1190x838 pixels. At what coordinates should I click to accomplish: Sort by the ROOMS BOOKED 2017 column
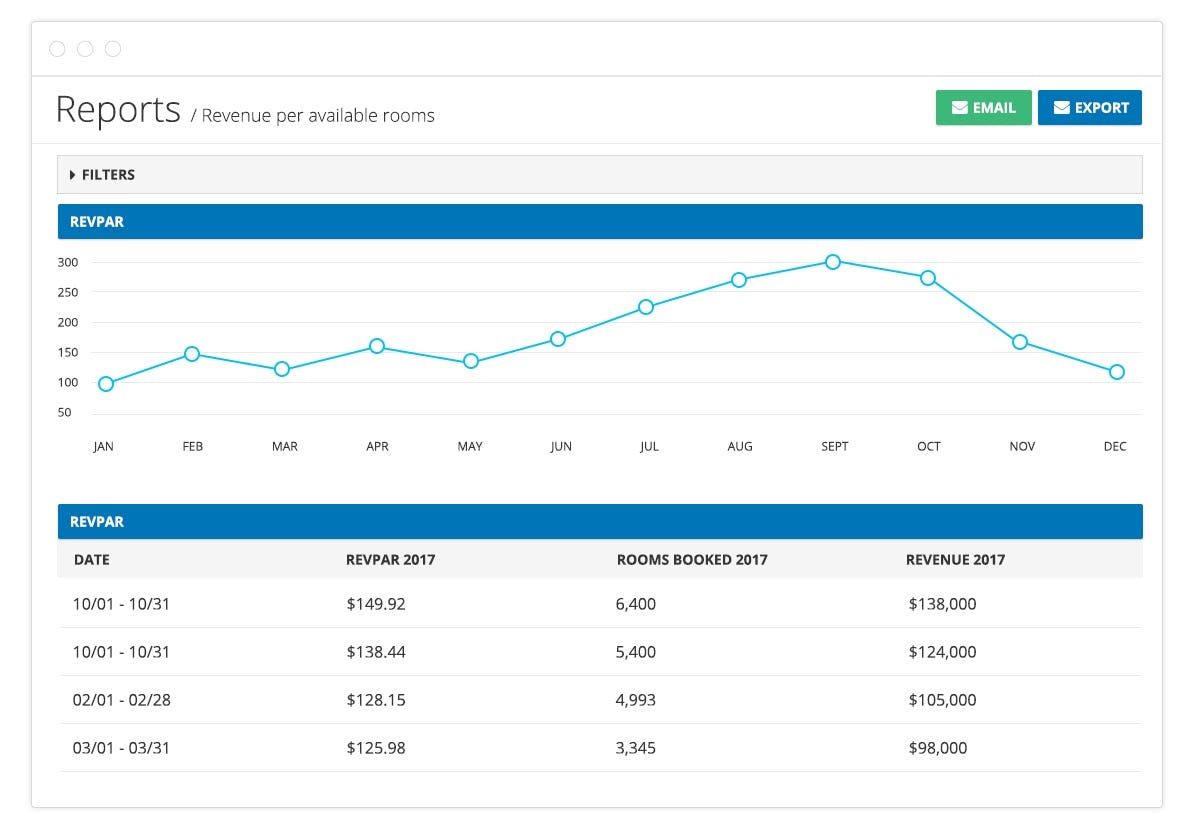click(692, 560)
